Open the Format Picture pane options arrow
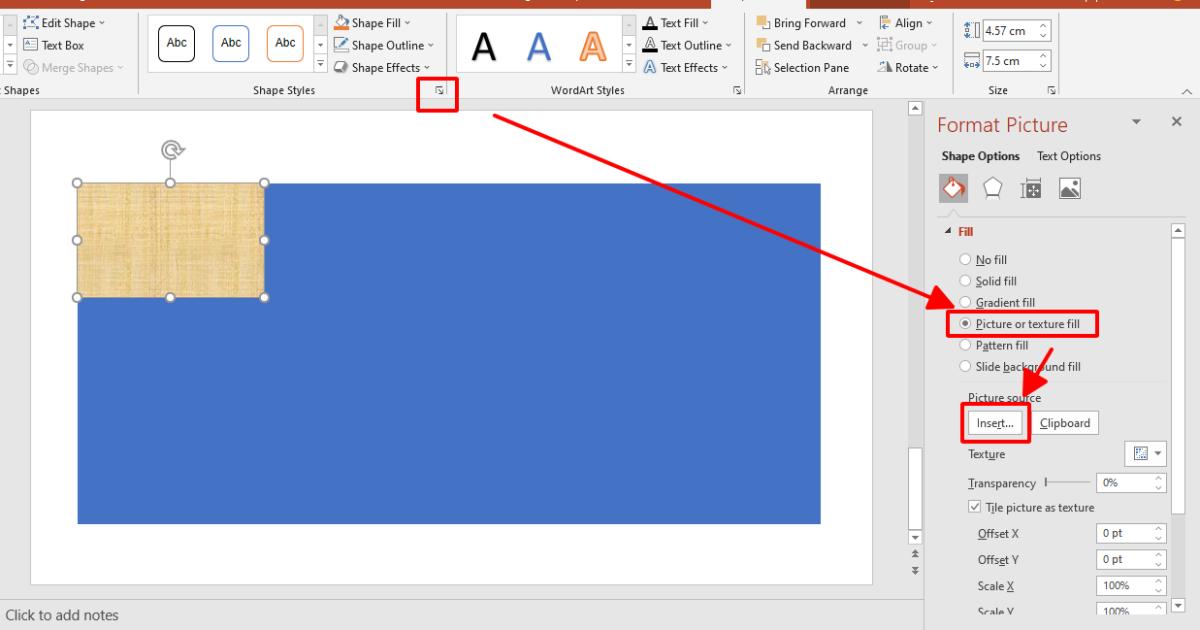 click(1136, 122)
